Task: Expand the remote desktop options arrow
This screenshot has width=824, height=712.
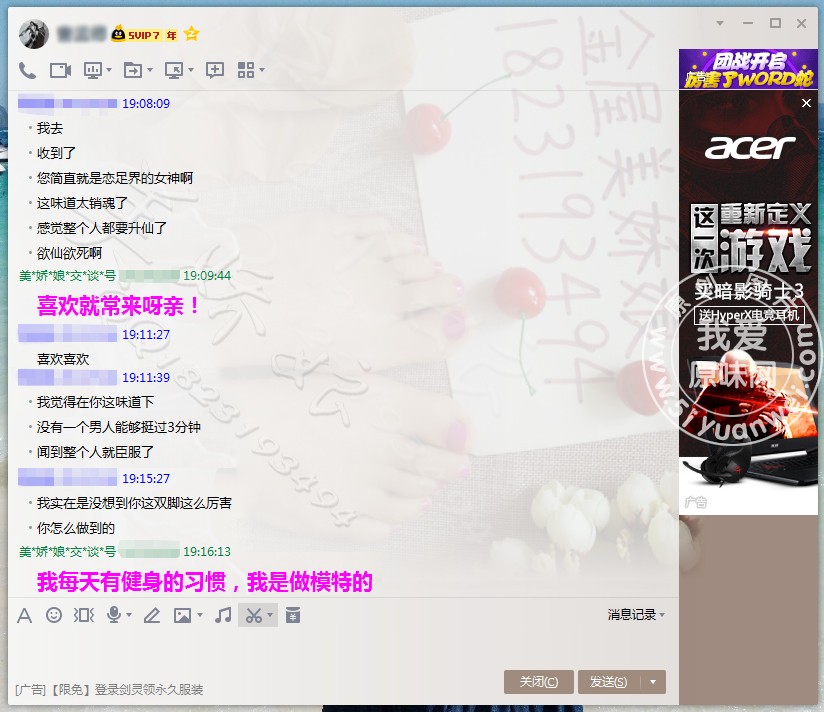Action: (190, 70)
